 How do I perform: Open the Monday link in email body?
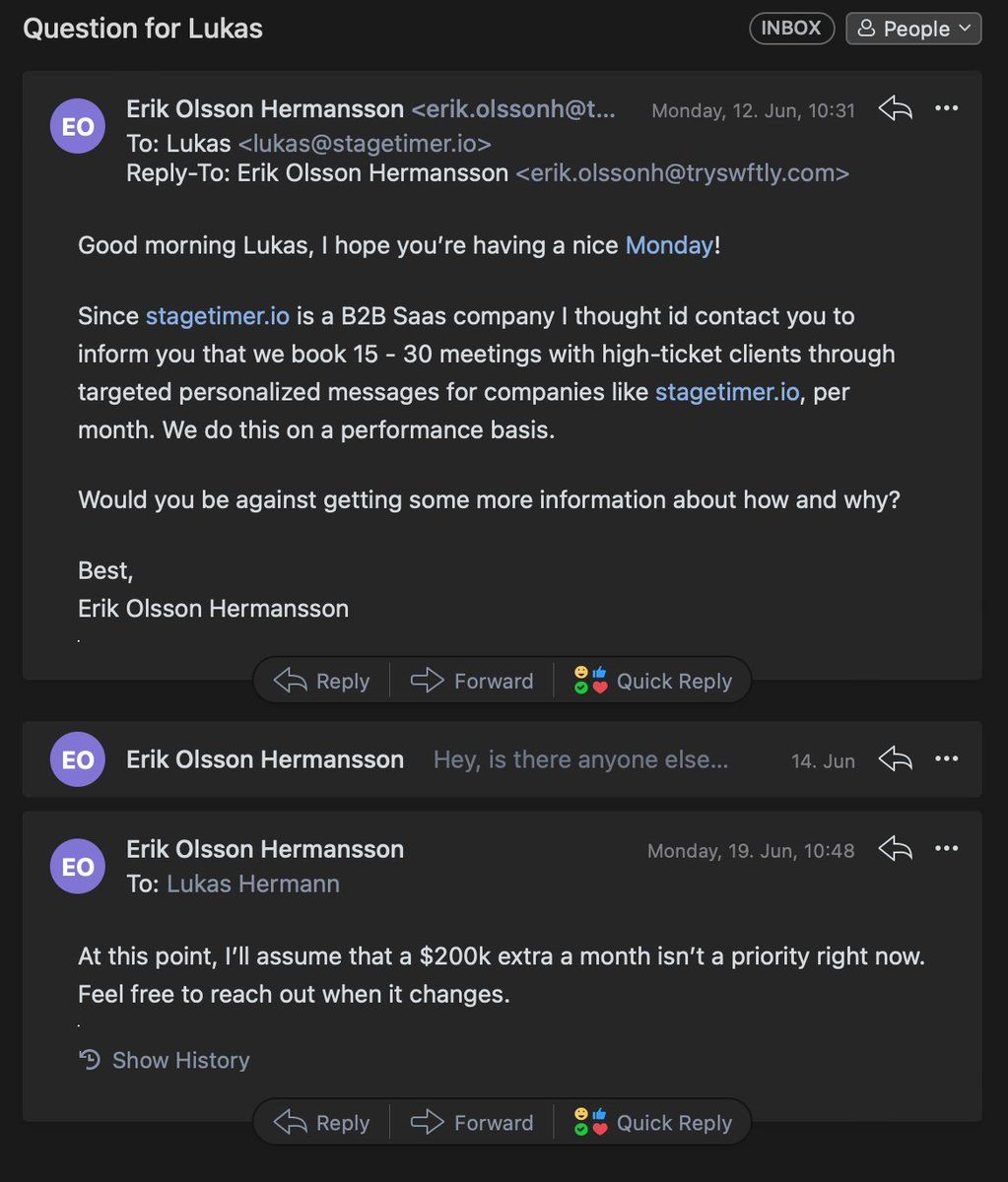coord(669,245)
